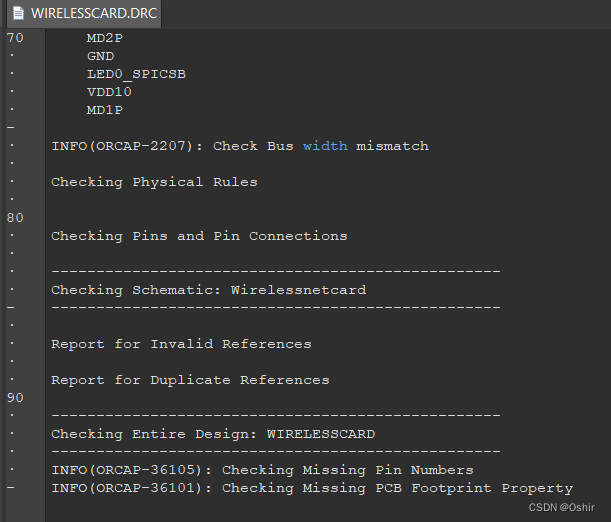
Task: Click the blue highlighted word width
Action: [325, 146]
